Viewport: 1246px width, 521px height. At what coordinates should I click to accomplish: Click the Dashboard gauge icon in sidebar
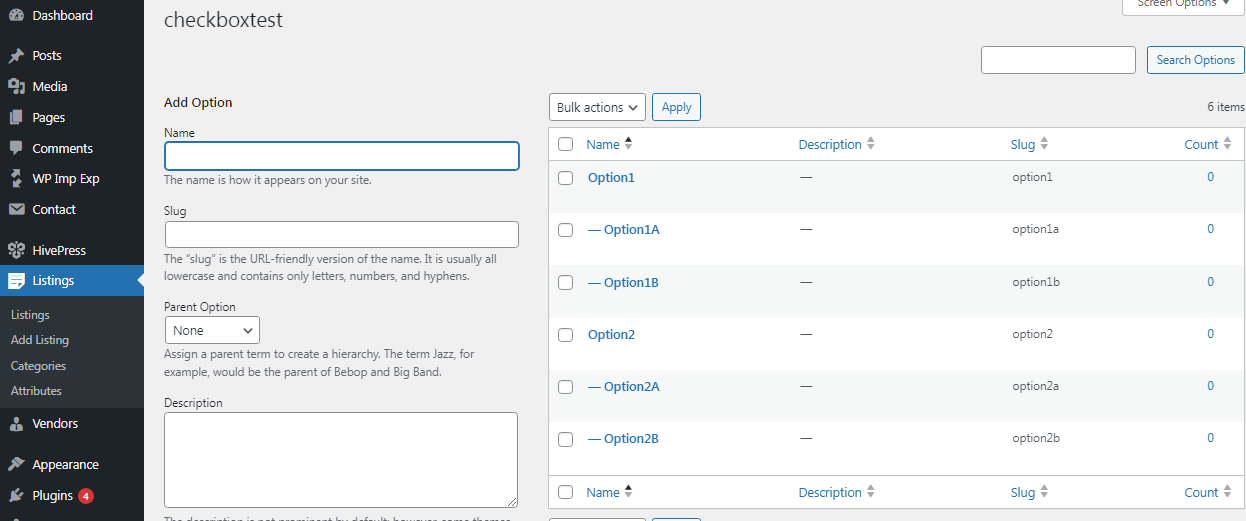[x=16, y=15]
